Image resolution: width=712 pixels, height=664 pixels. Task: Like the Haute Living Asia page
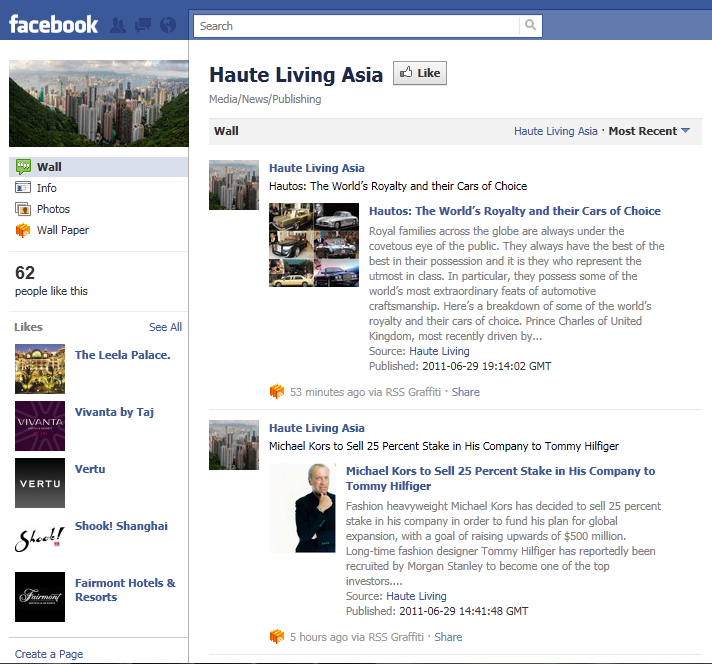[x=419, y=73]
